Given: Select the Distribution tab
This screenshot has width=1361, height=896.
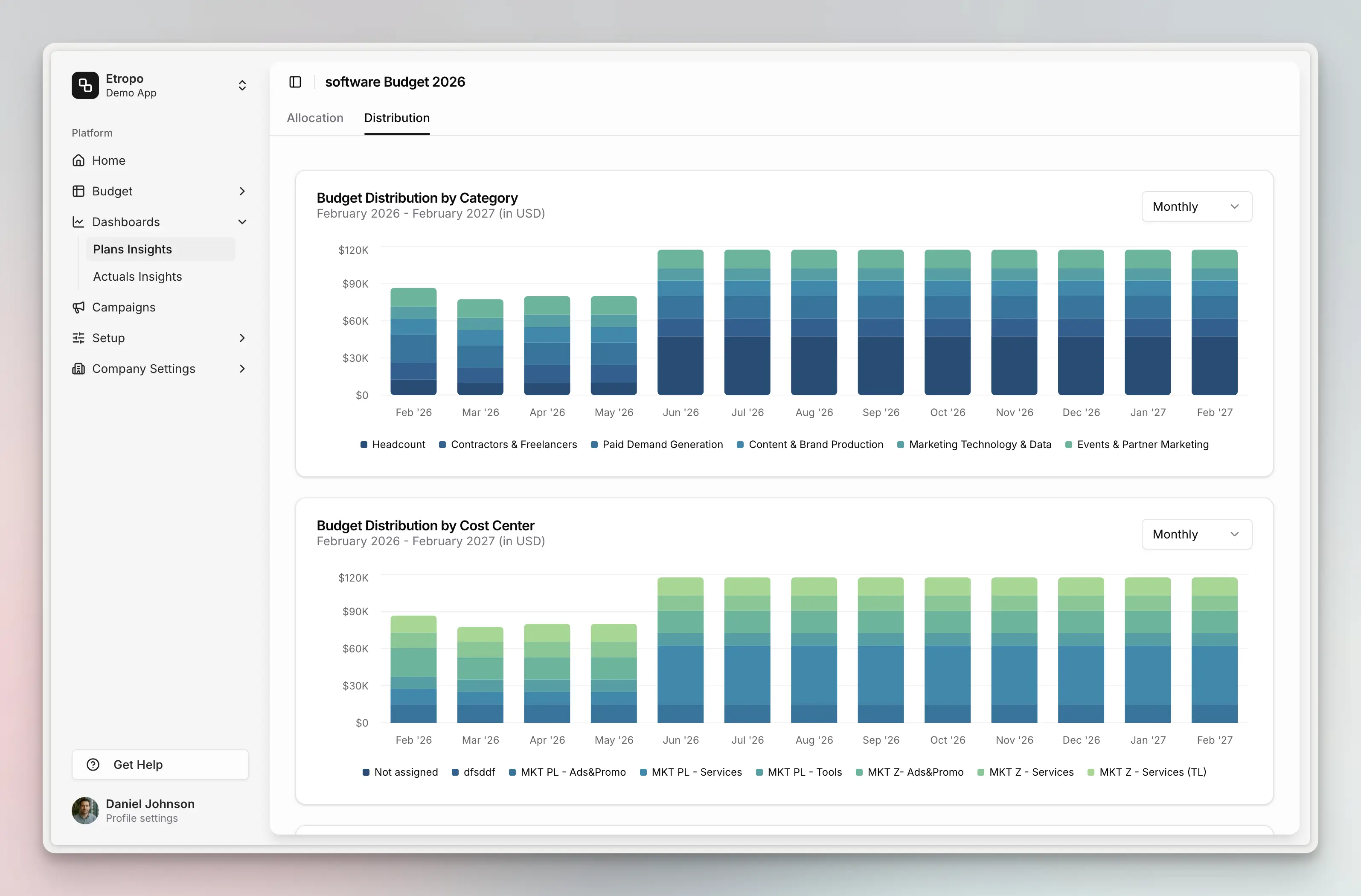Looking at the screenshot, I should coord(397,118).
